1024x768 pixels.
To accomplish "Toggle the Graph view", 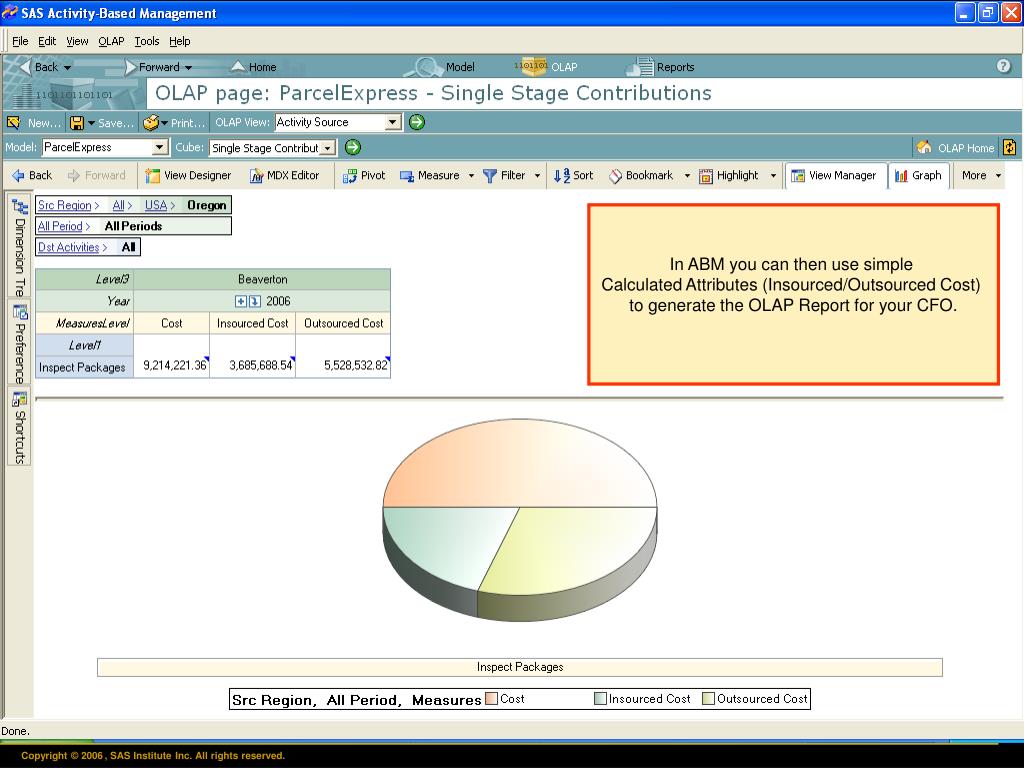I will click(918, 175).
